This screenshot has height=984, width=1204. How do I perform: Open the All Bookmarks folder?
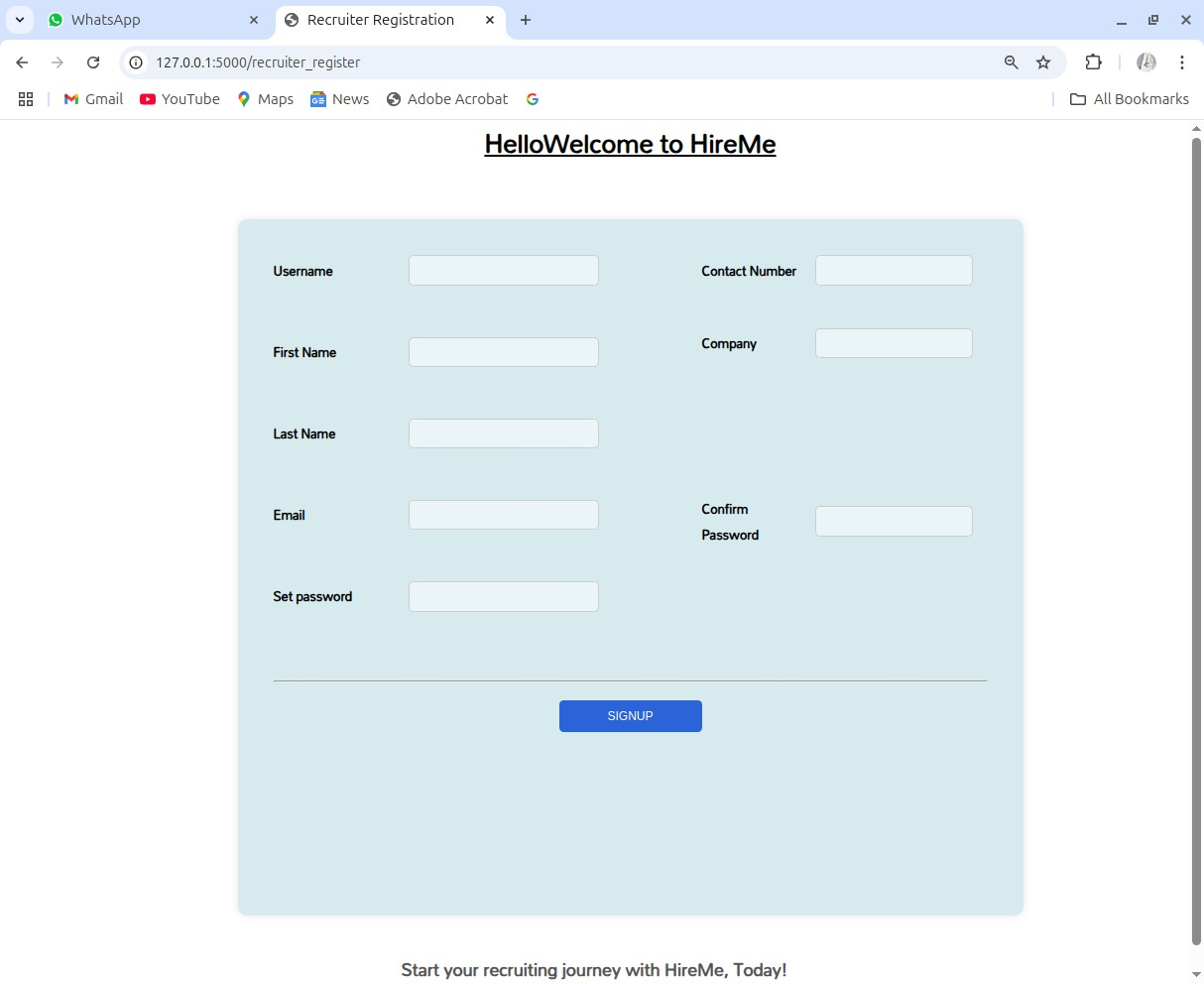coord(1129,99)
